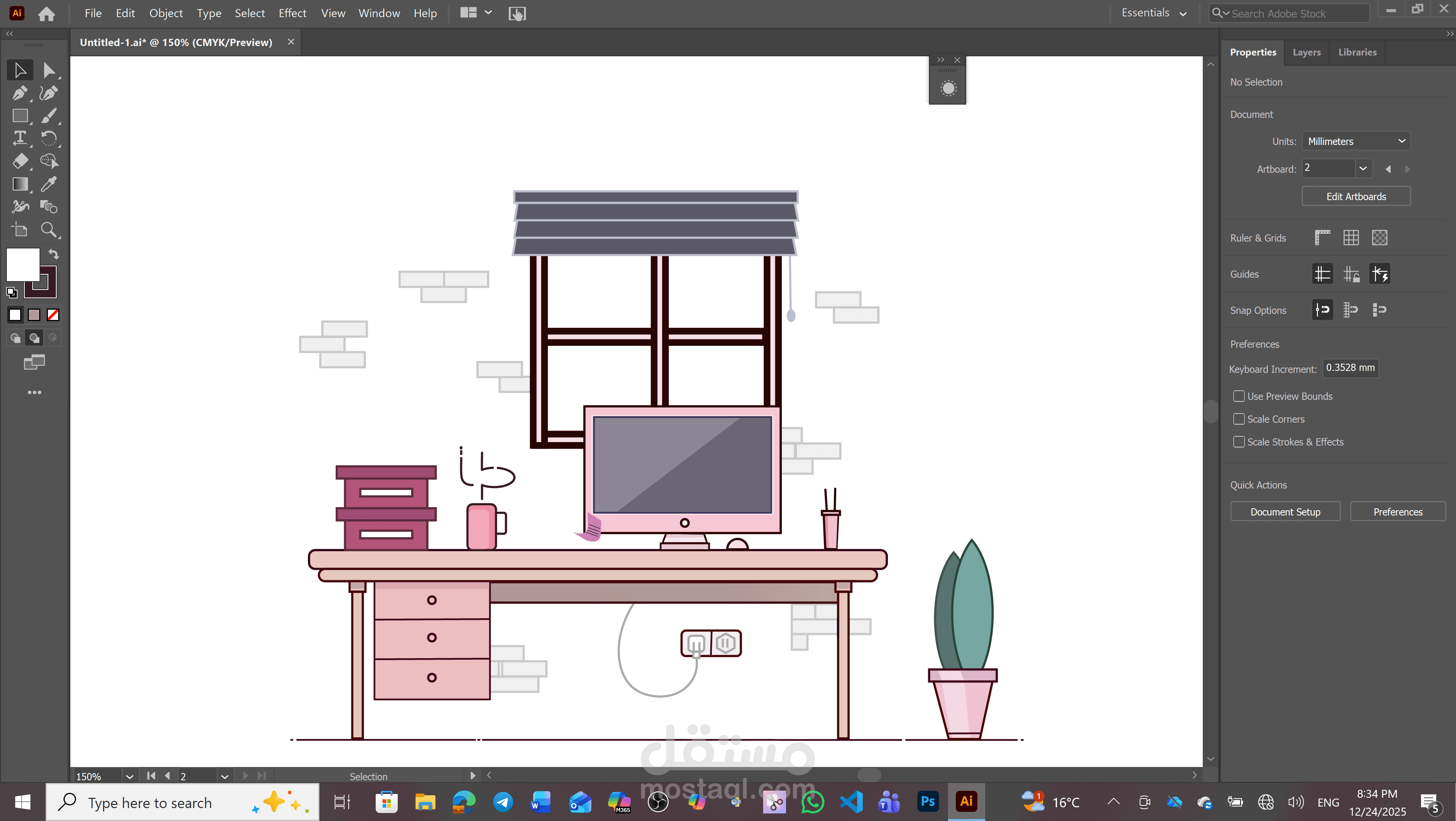Enable Use Preview Bounds

tap(1238, 396)
